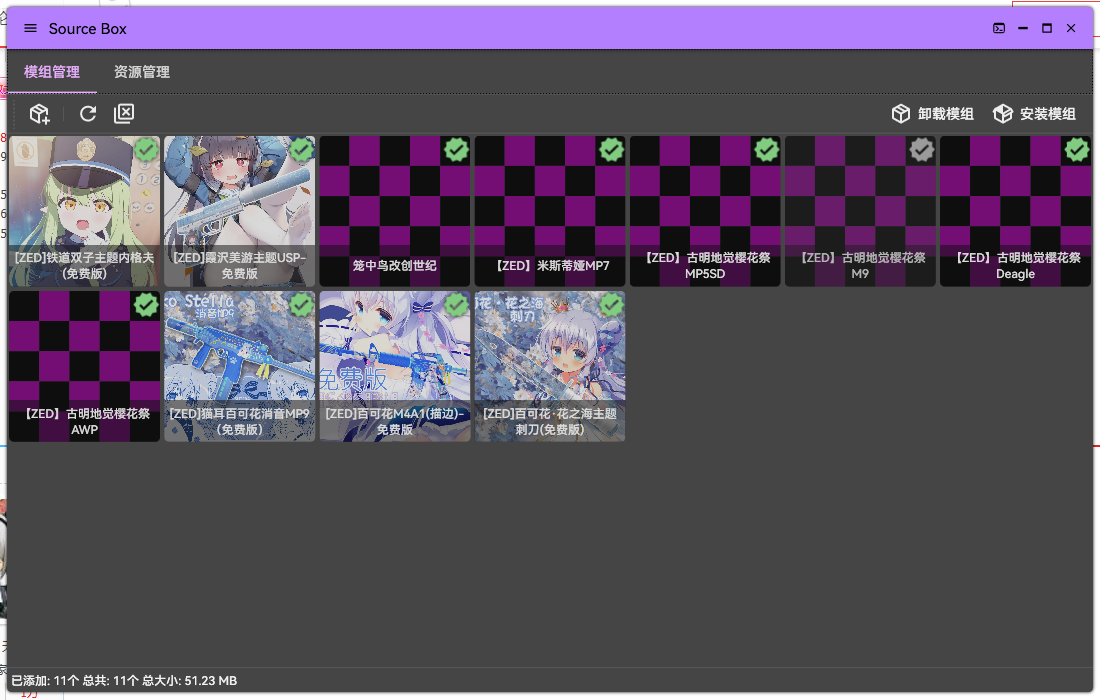This screenshot has width=1100, height=700.
Task: Toggle the check badge on 霞沢美游主题USP card
Action: pos(302,149)
